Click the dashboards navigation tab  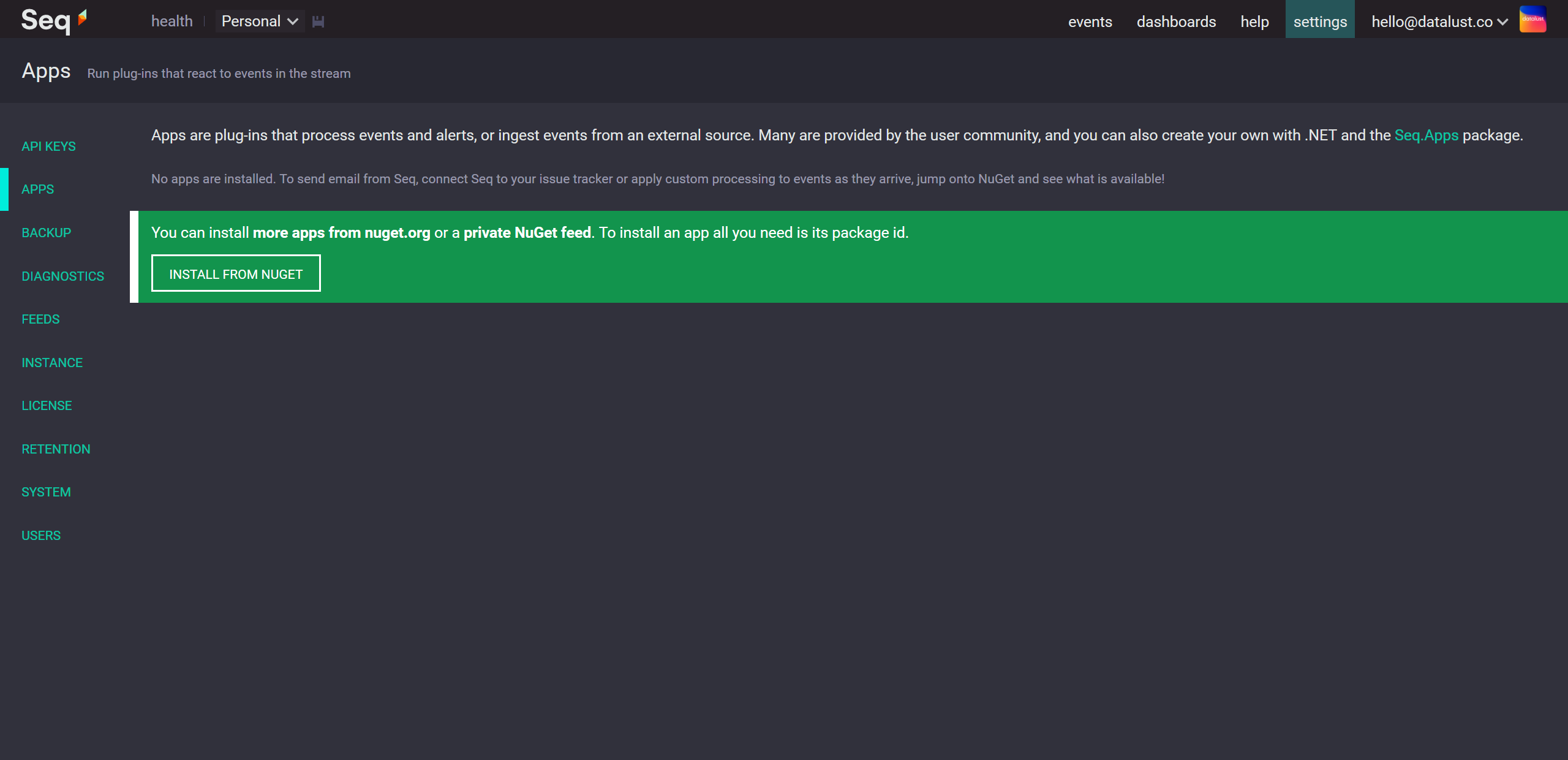coord(1177,20)
